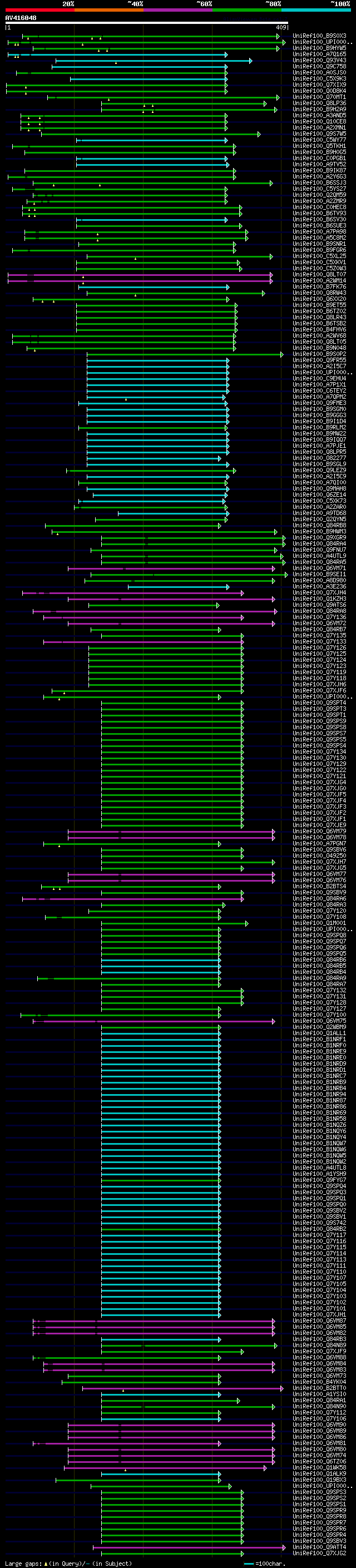Open hit UniRef100_A7Q165
This screenshot has width=356, height=1568.
319,54
